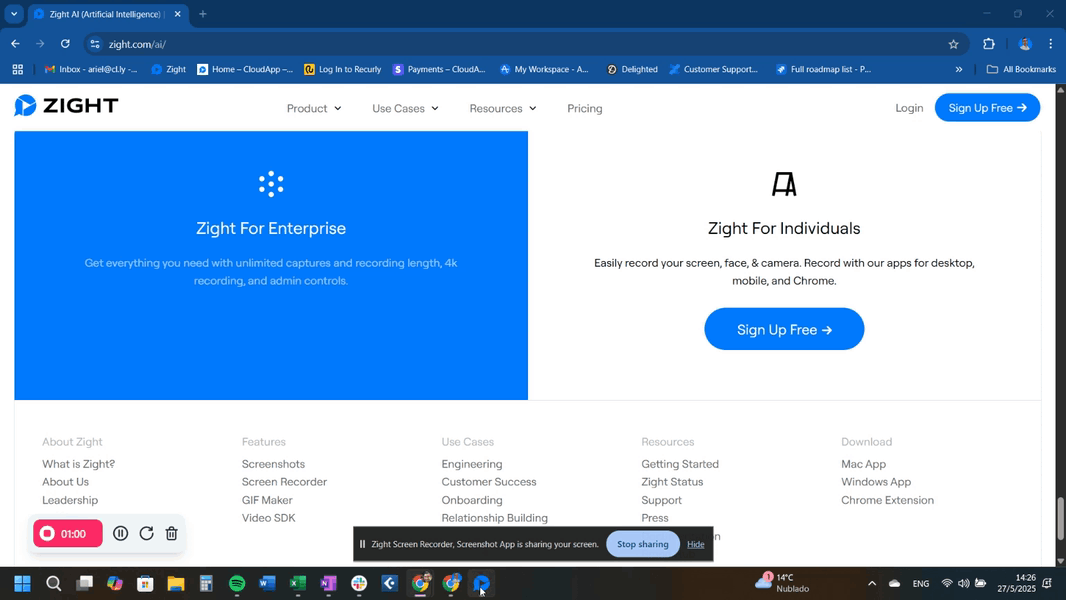The width and height of the screenshot is (1066, 600).
Task: Open the GIF Maker footer link
Action: tap(267, 500)
